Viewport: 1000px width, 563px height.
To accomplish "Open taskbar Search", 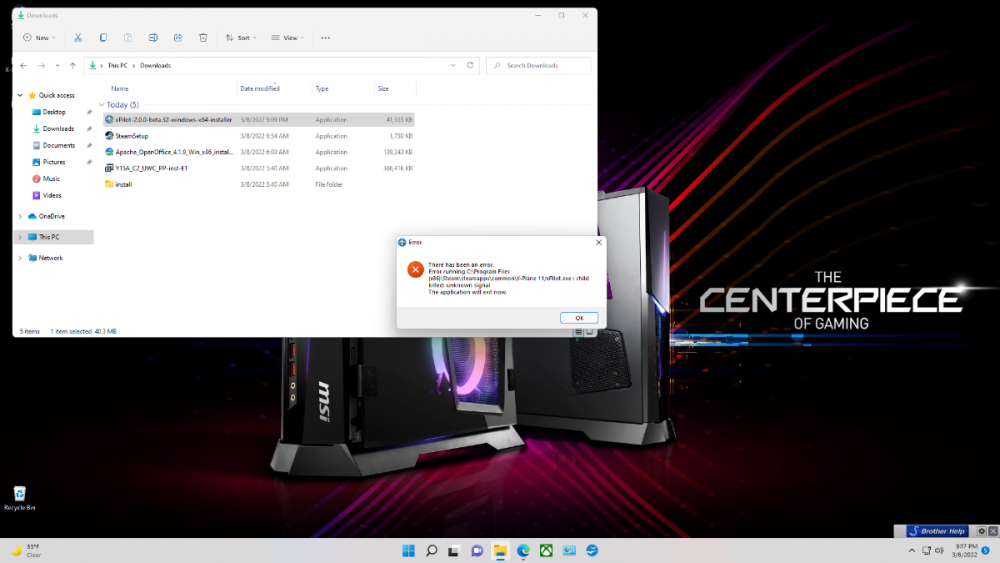I will (x=431, y=550).
